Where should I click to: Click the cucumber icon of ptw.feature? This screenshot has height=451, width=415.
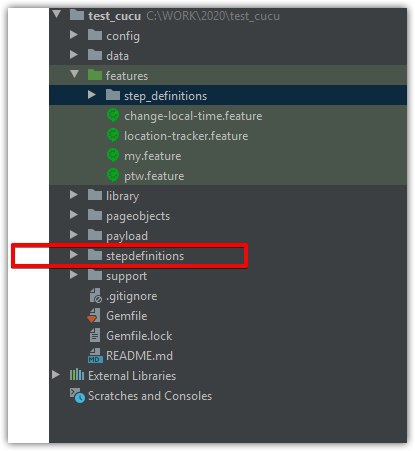[x=113, y=175]
